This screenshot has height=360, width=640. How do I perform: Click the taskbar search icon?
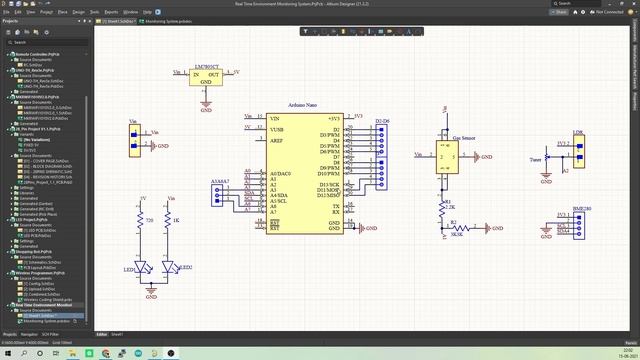click(x=24, y=353)
